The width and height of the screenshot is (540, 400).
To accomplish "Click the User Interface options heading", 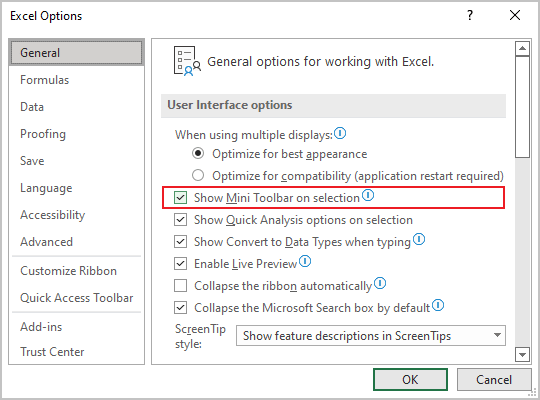I will point(230,105).
